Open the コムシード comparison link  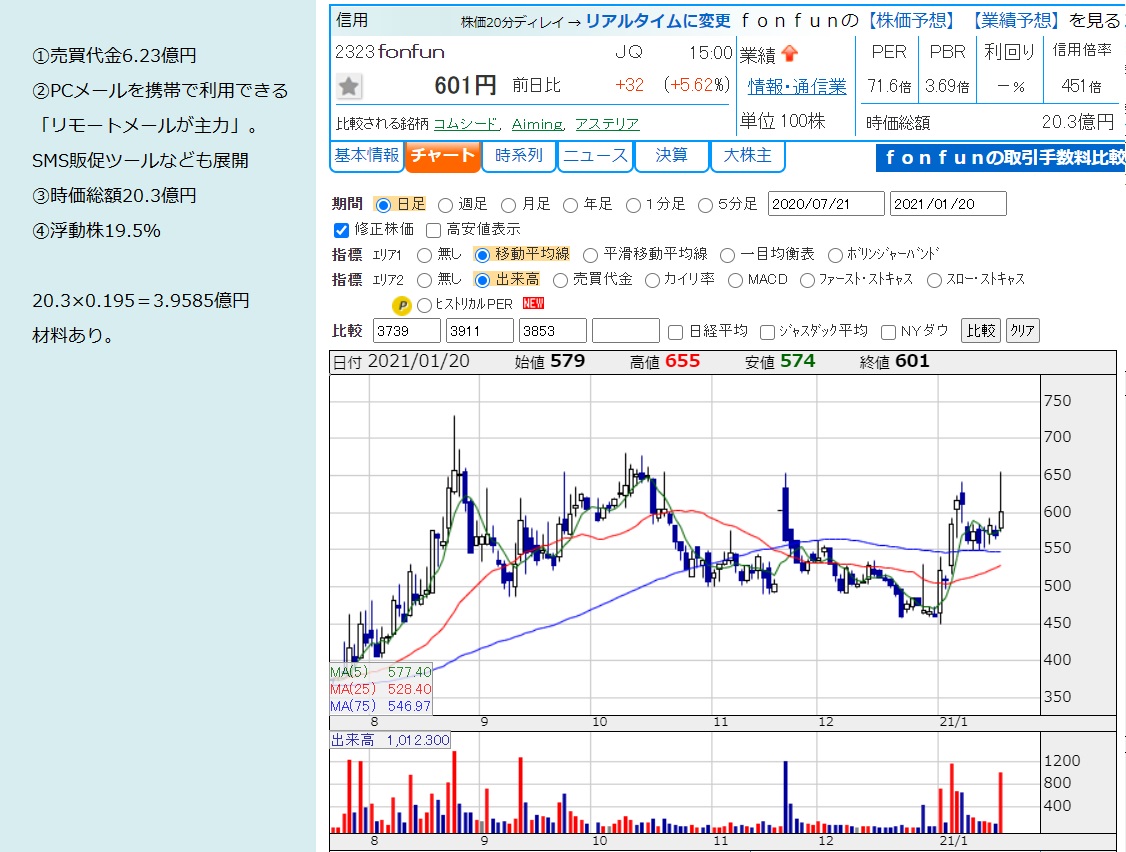point(465,124)
